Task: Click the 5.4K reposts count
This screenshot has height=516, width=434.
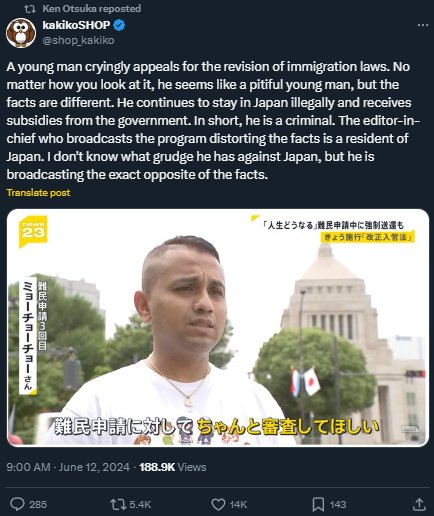Action: 140,504
